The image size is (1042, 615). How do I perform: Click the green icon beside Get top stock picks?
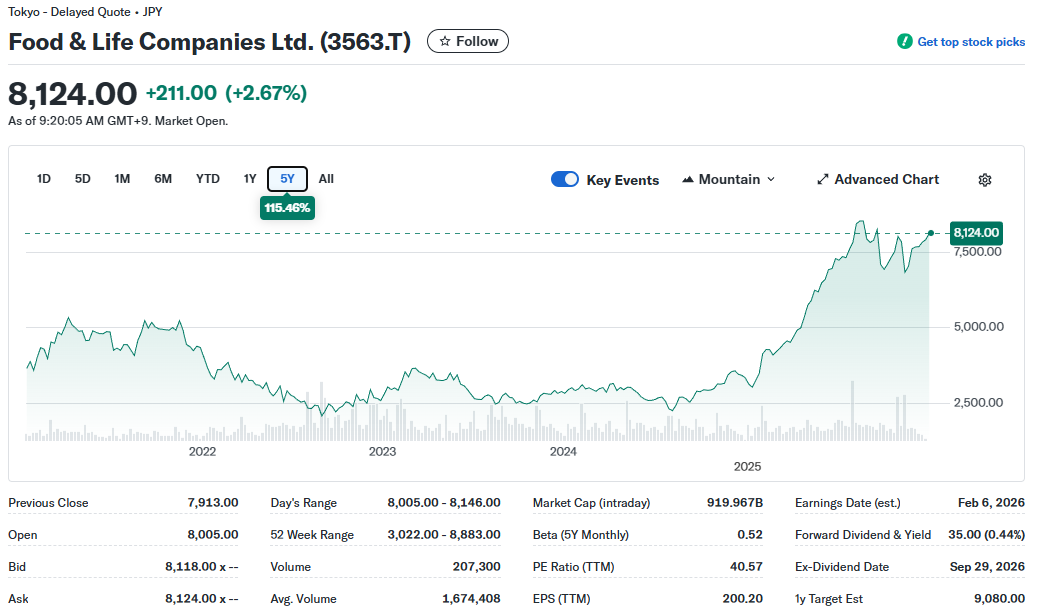click(904, 41)
